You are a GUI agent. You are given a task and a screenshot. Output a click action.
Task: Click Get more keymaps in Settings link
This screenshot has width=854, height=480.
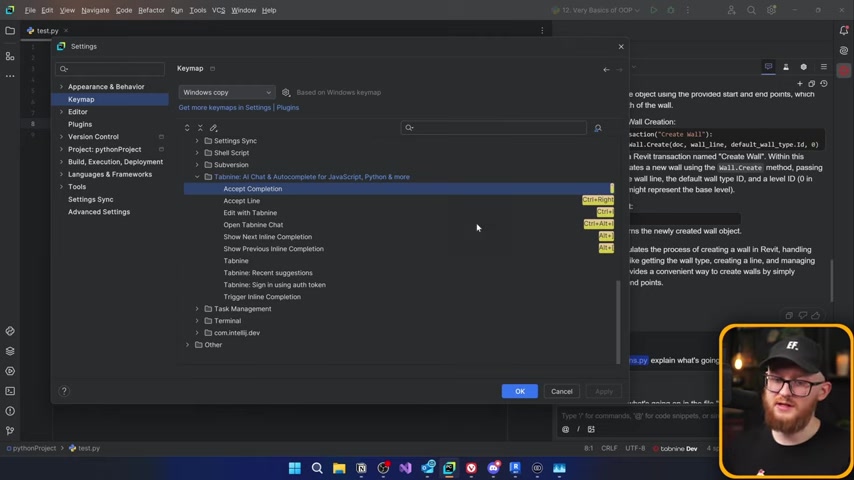click(x=224, y=108)
